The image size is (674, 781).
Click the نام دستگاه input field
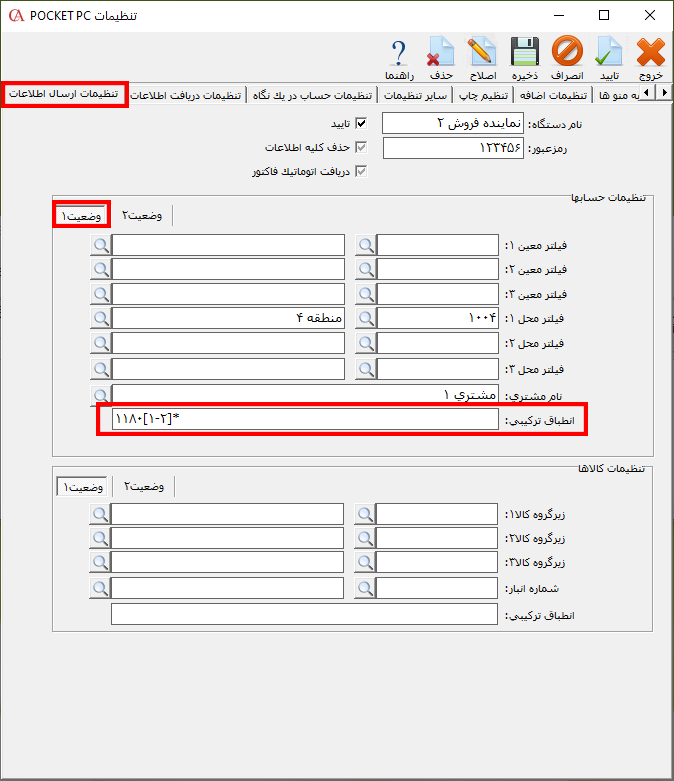pyautogui.click(x=453, y=124)
